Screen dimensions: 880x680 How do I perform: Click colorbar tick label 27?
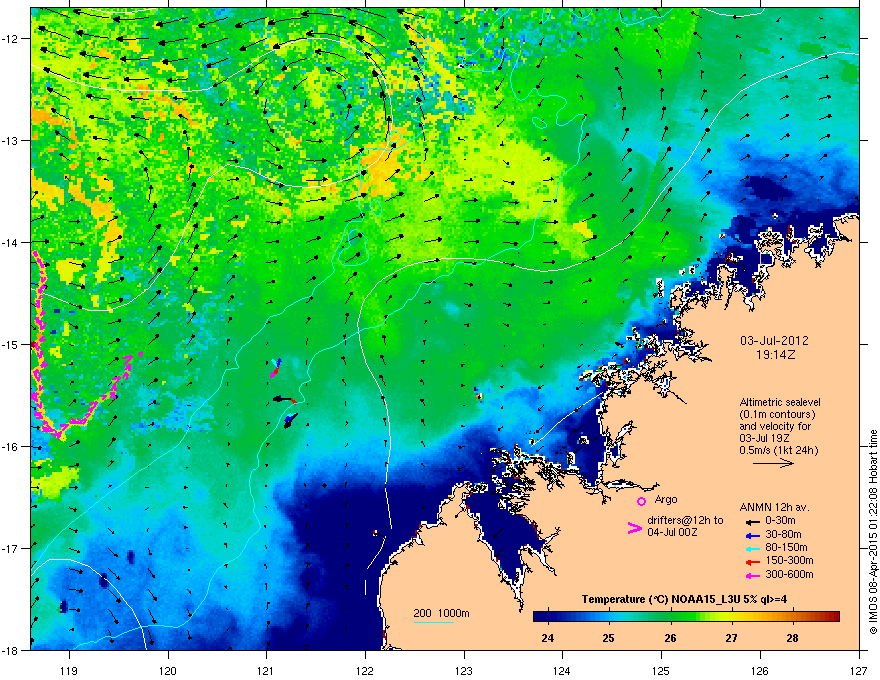731,638
